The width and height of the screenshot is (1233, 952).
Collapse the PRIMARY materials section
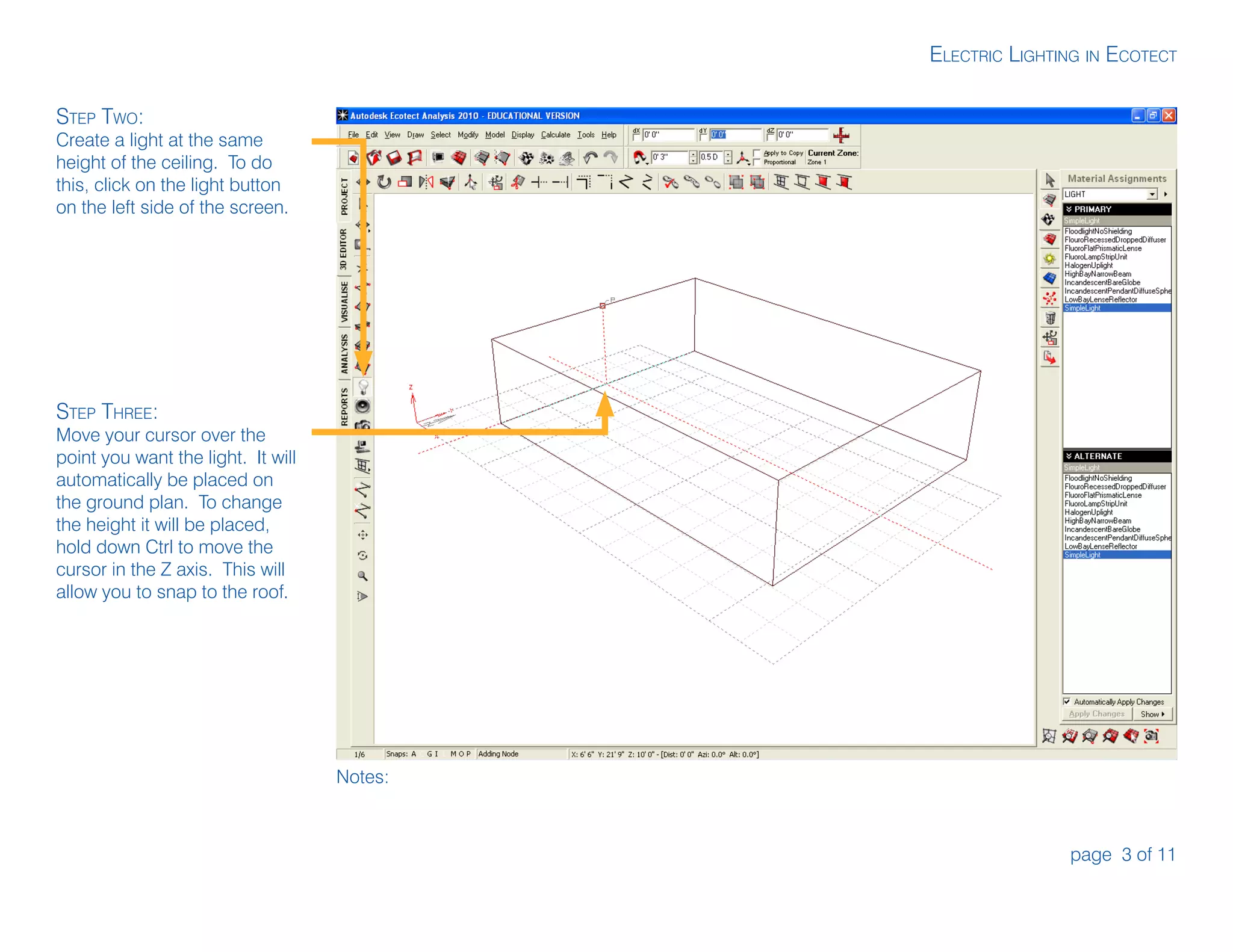click(x=1069, y=209)
